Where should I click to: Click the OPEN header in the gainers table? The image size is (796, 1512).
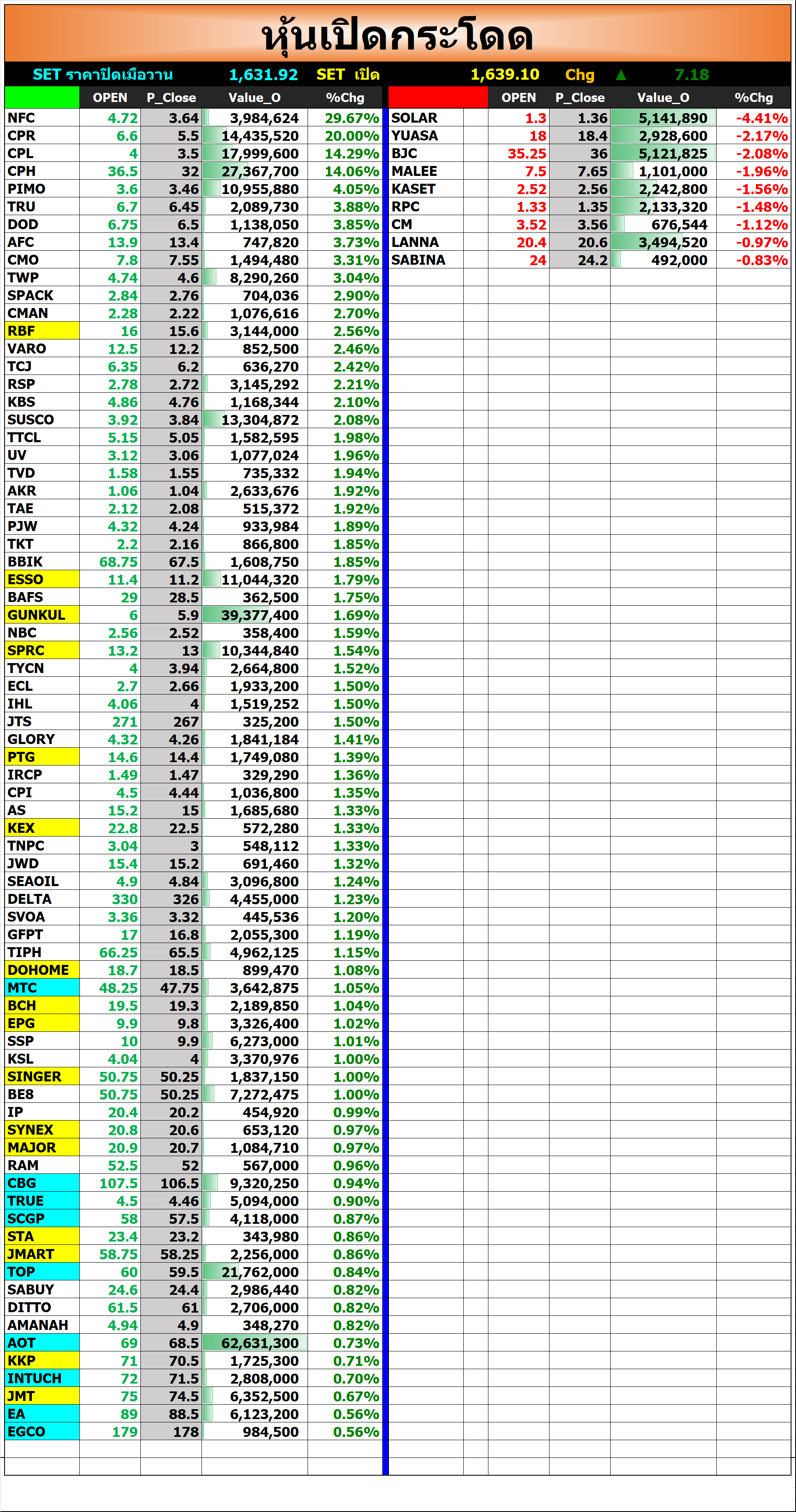[110, 98]
